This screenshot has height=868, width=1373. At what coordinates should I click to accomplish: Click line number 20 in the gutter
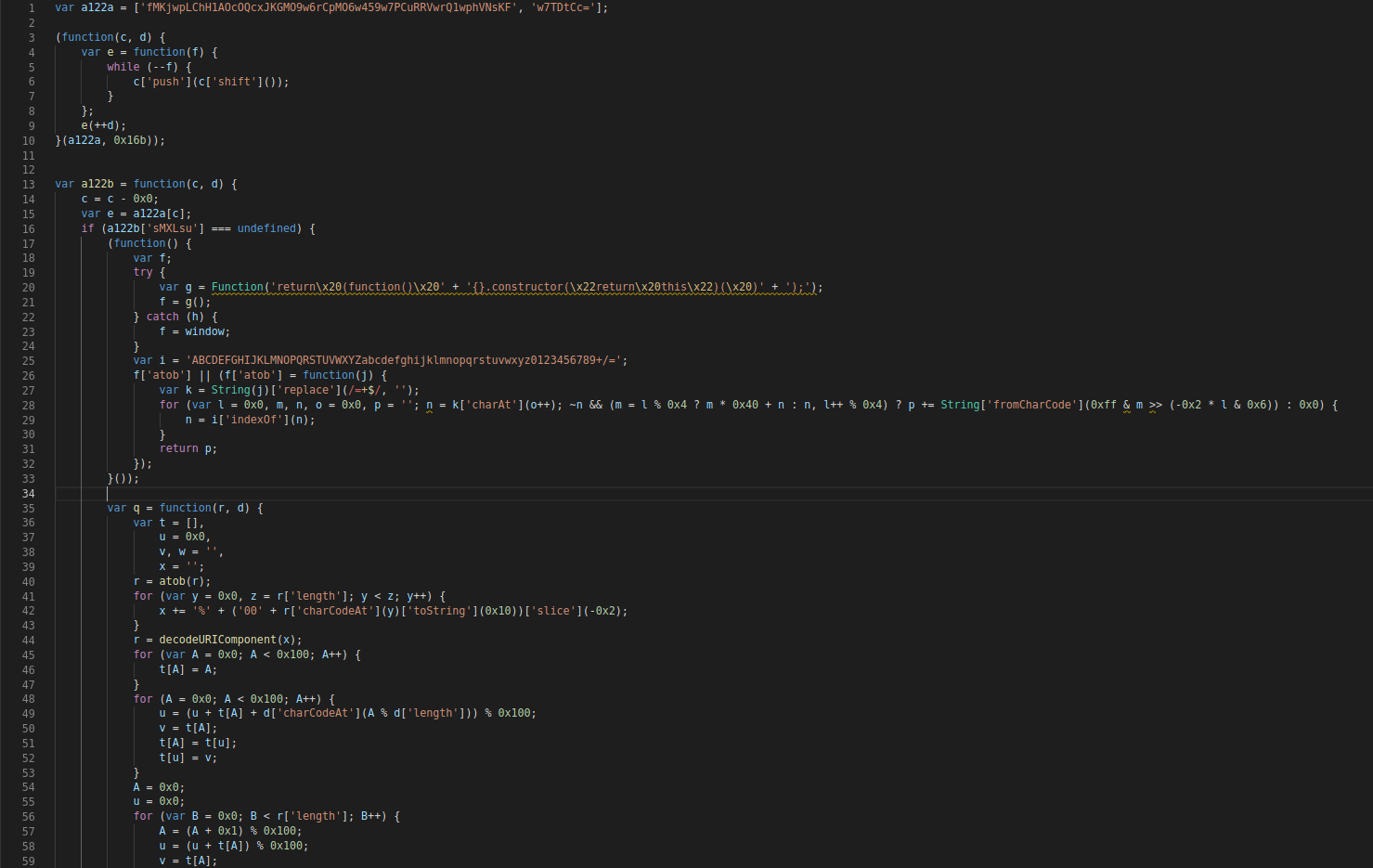click(29, 287)
